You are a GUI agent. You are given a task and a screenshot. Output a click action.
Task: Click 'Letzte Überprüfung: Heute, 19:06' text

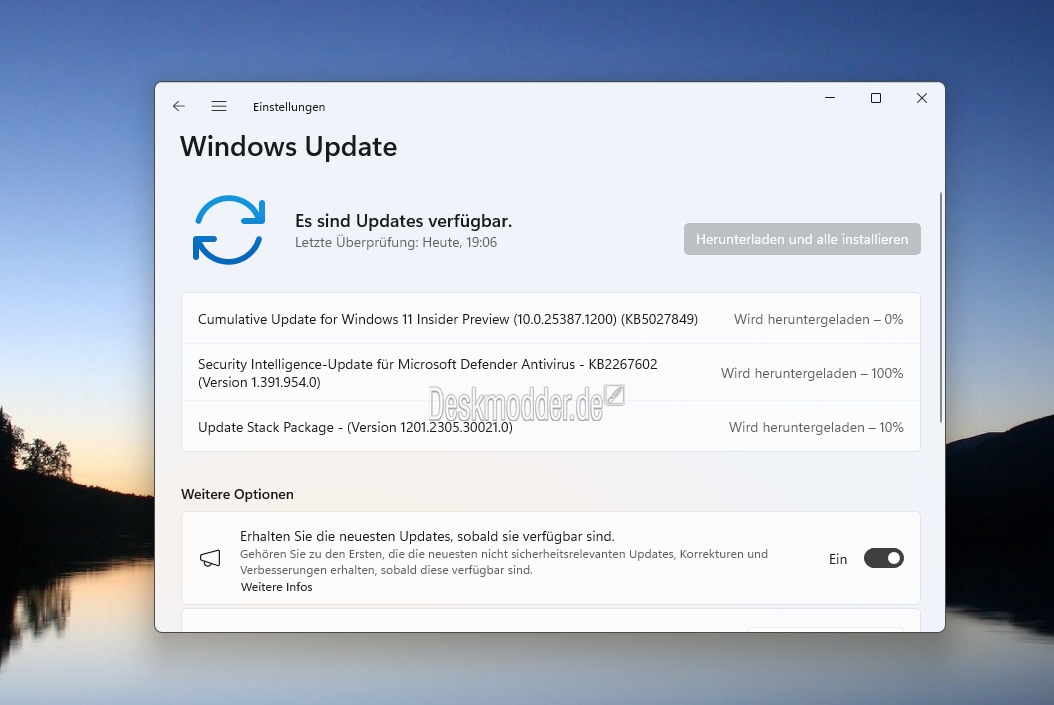[x=396, y=242]
